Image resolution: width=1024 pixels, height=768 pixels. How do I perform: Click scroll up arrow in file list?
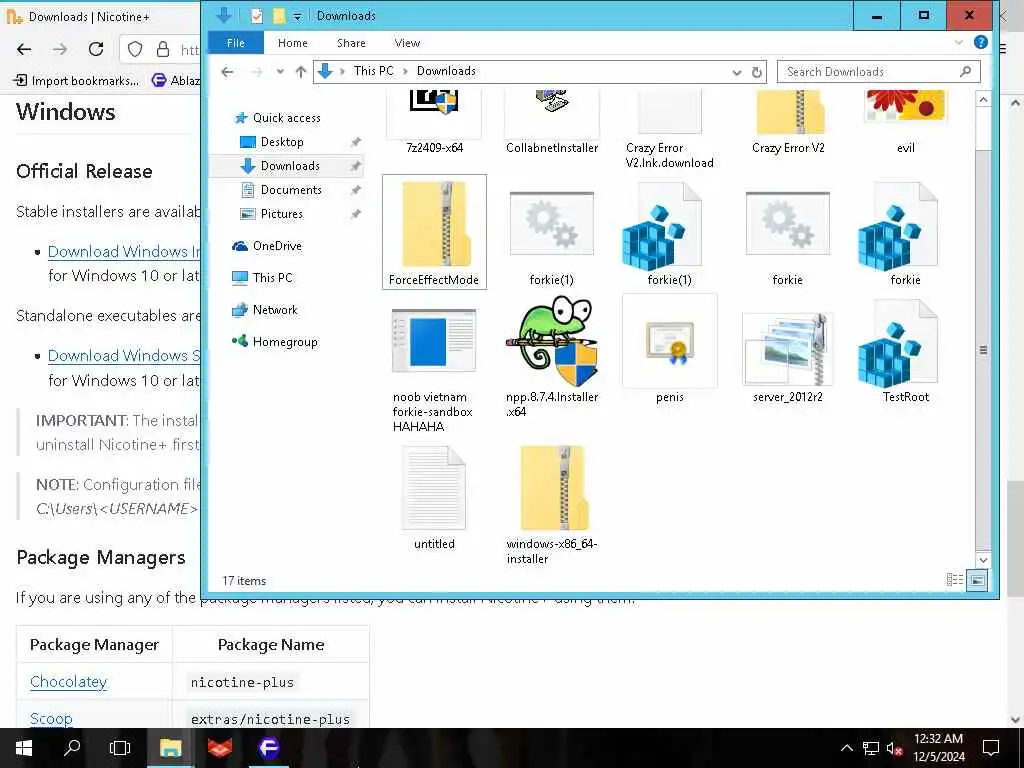[983, 99]
